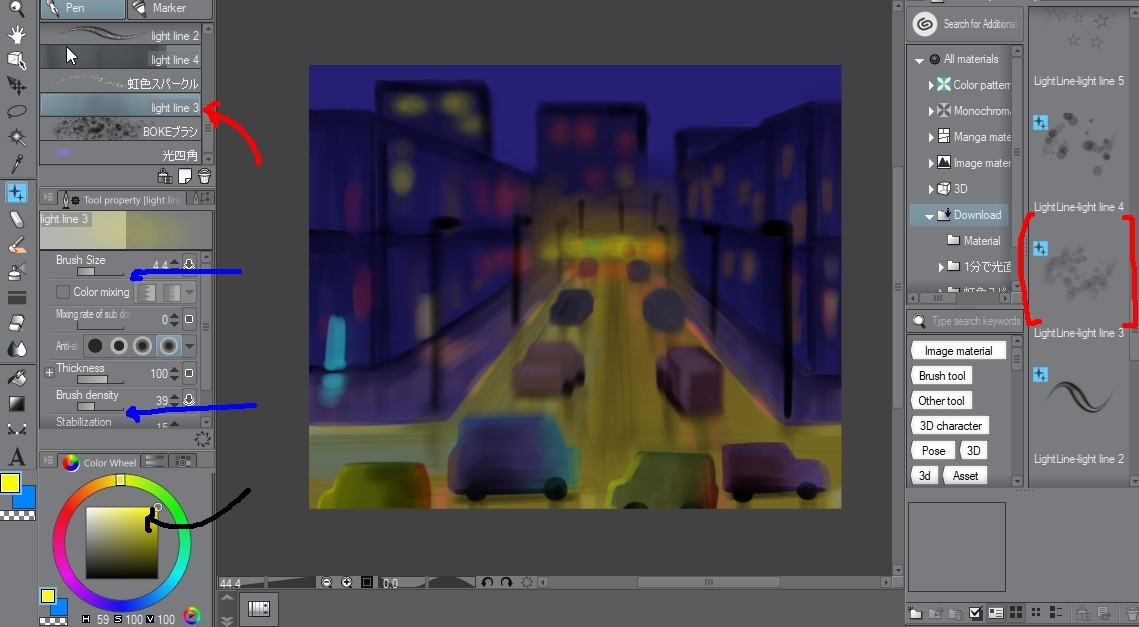Expand the Thickness plus options
Screen dimensions: 1139x627
49,373
